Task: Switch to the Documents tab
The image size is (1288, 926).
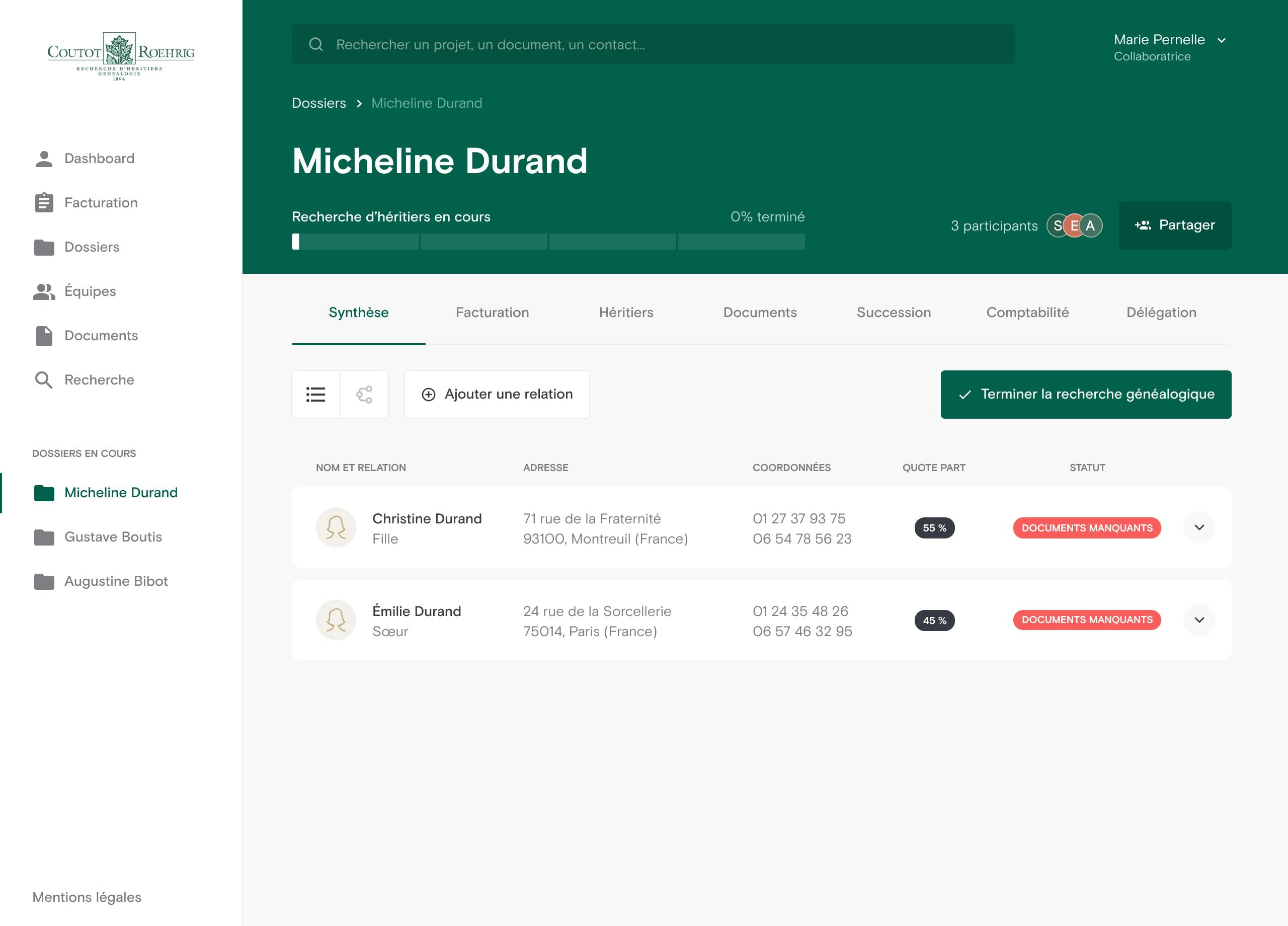Action: [760, 312]
